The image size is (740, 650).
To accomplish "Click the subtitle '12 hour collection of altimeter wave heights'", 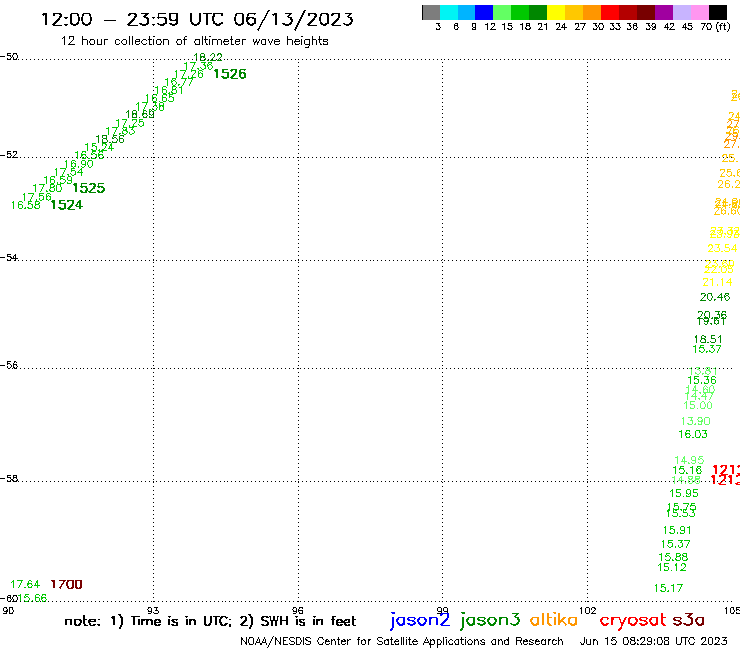I will [x=194, y=41].
